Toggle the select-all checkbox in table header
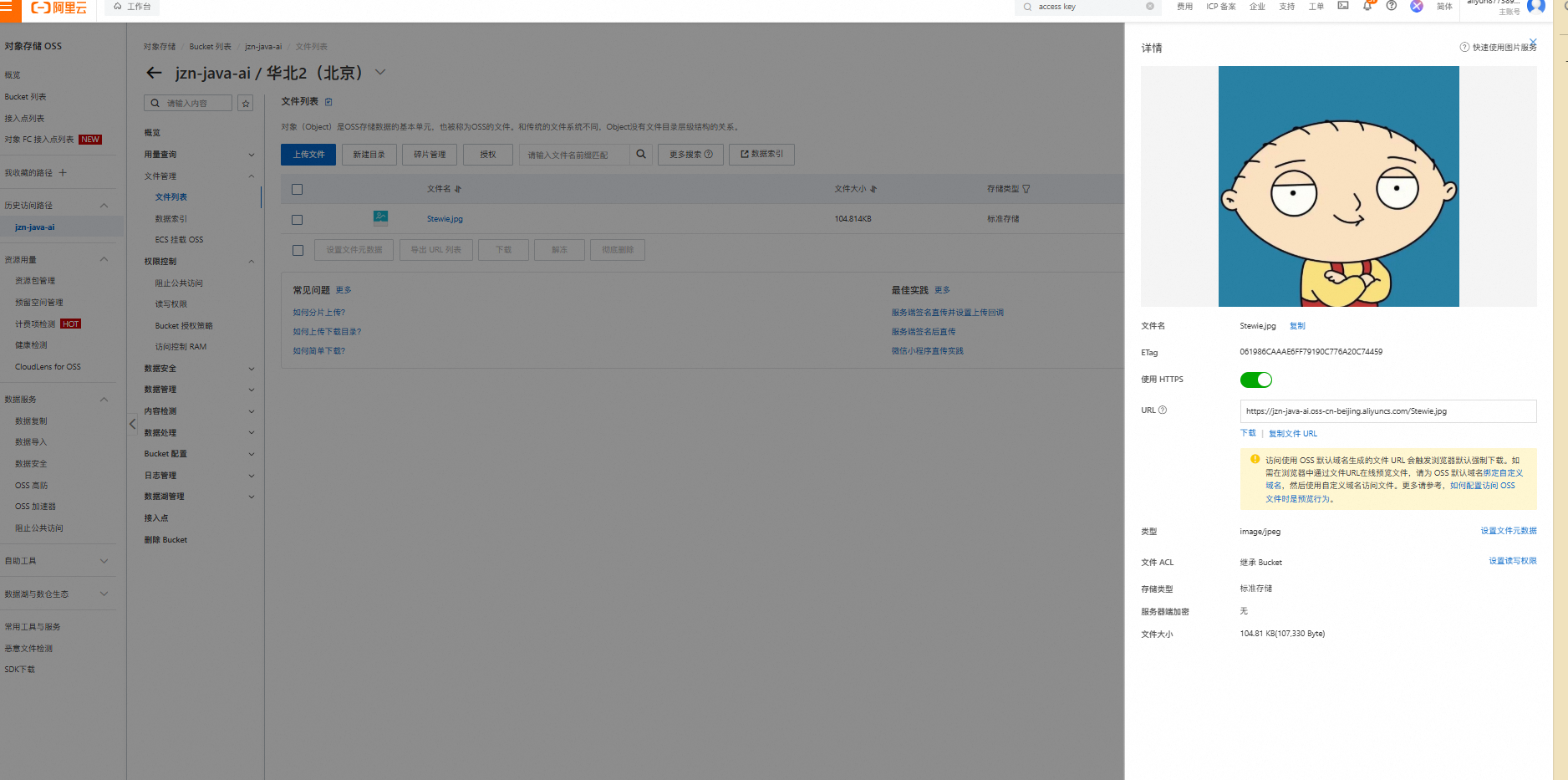1568x780 pixels. click(x=297, y=189)
